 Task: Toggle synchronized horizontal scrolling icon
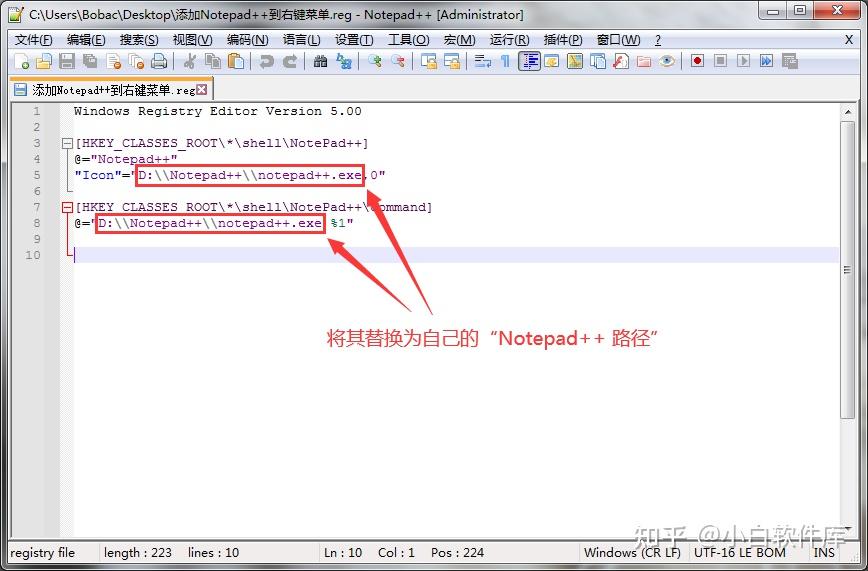coord(452,61)
